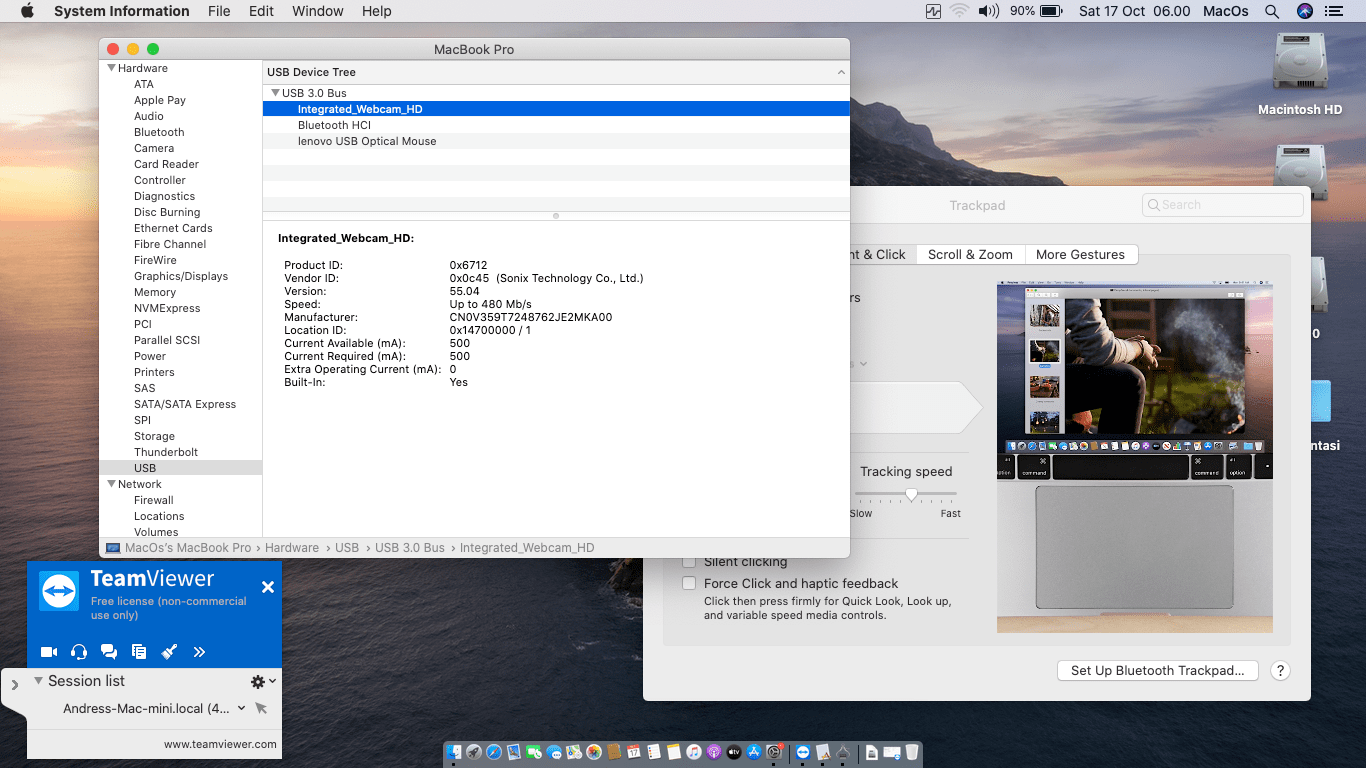Enable Force Click and haptic feedback
Screen dimensions: 1366x768
688,583
